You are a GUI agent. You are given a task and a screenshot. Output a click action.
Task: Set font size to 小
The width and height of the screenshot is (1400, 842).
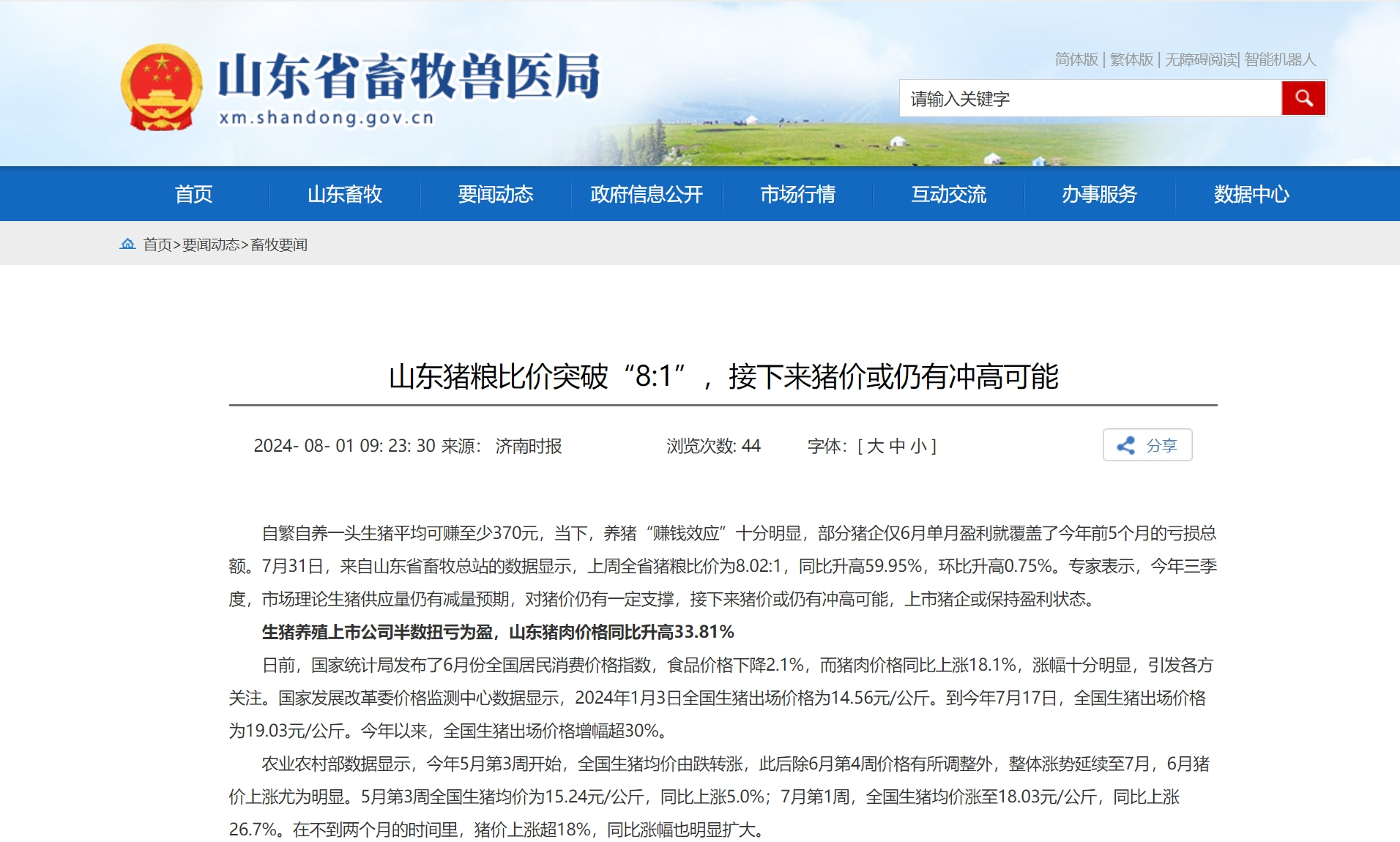coord(918,446)
